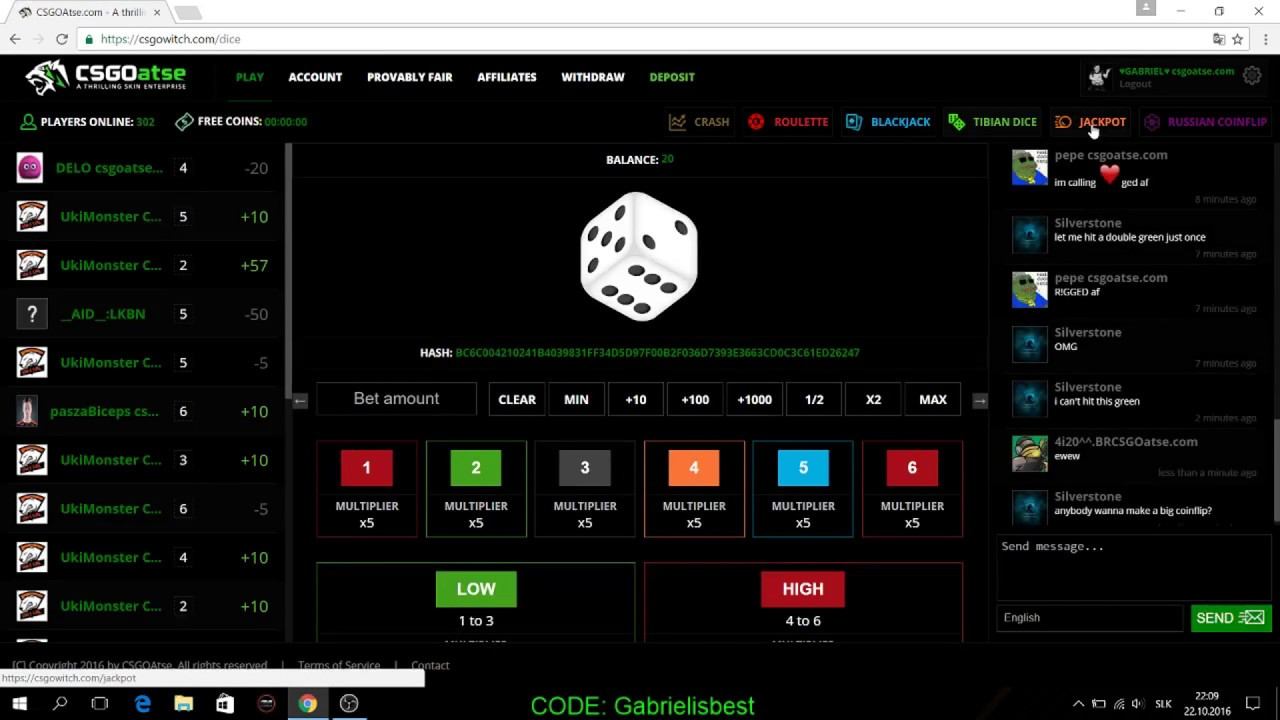The width and height of the screenshot is (1280, 720).
Task: Click the players online person icon
Action: tap(29, 122)
